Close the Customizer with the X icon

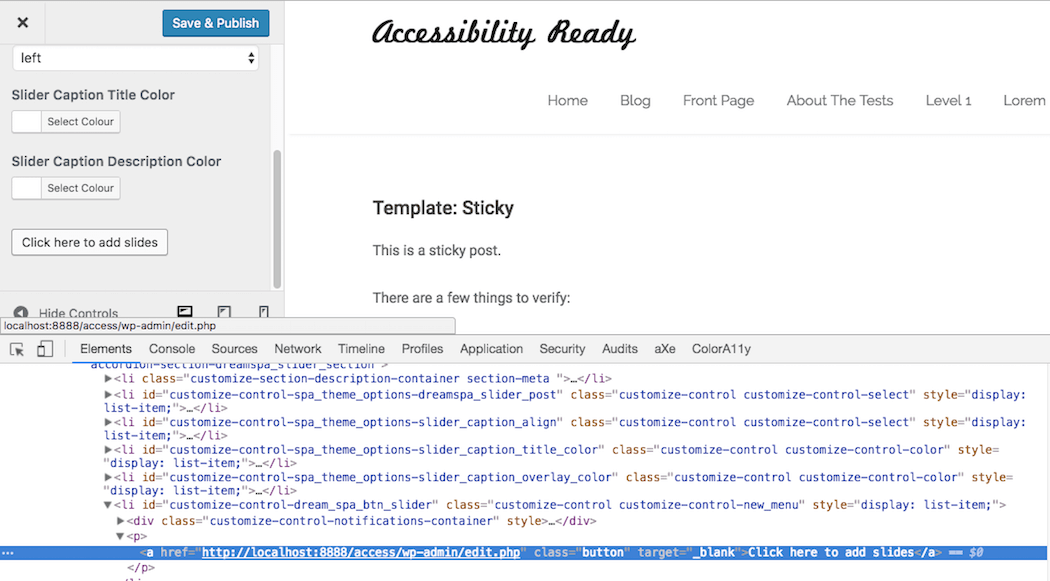point(22,22)
